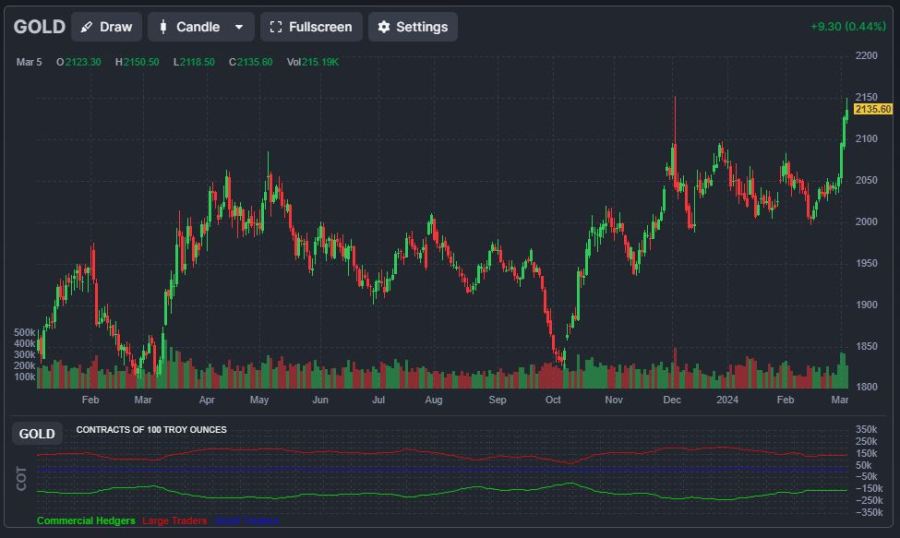Click the GOLD symbol title at top left
The height and width of the screenshot is (538, 900).
click(x=39, y=27)
